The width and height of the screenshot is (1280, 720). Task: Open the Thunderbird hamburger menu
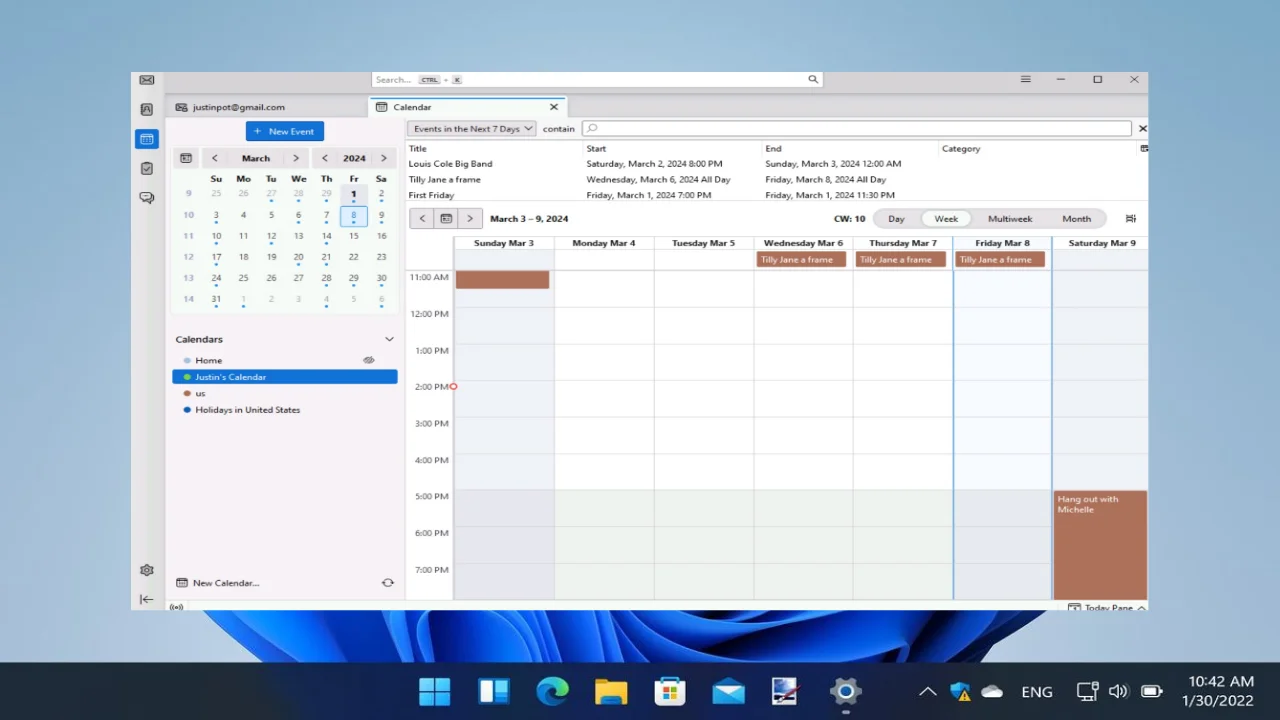click(1025, 79)
